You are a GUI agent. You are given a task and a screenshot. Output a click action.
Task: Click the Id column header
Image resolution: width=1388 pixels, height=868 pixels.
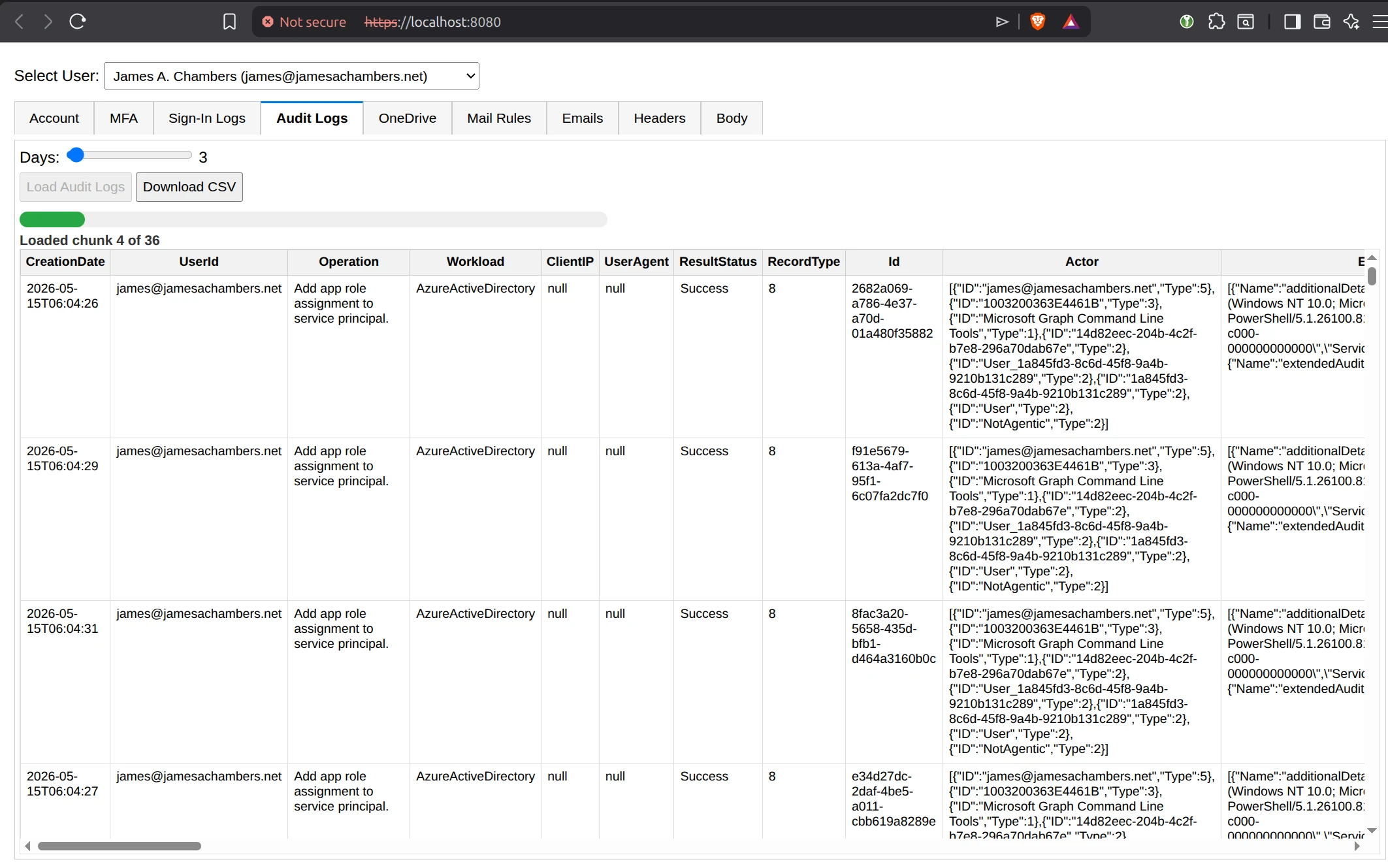(894, 262)
